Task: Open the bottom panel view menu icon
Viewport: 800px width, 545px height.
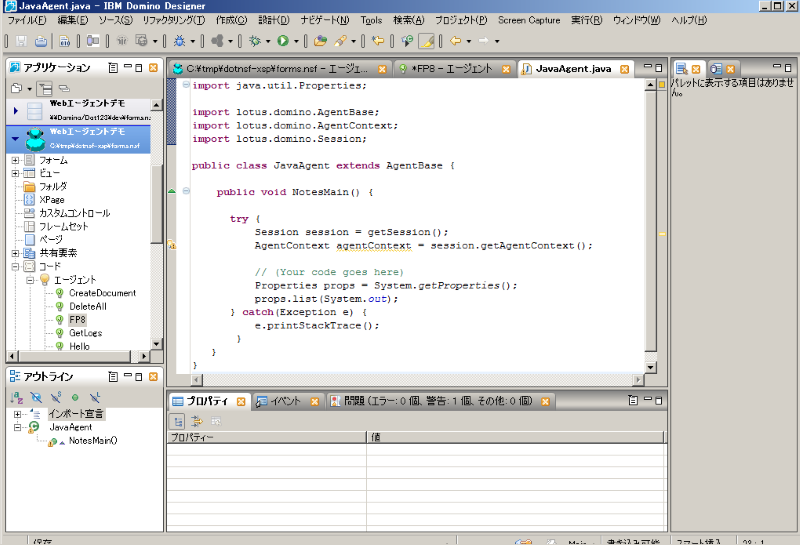Action: [633, 401]
